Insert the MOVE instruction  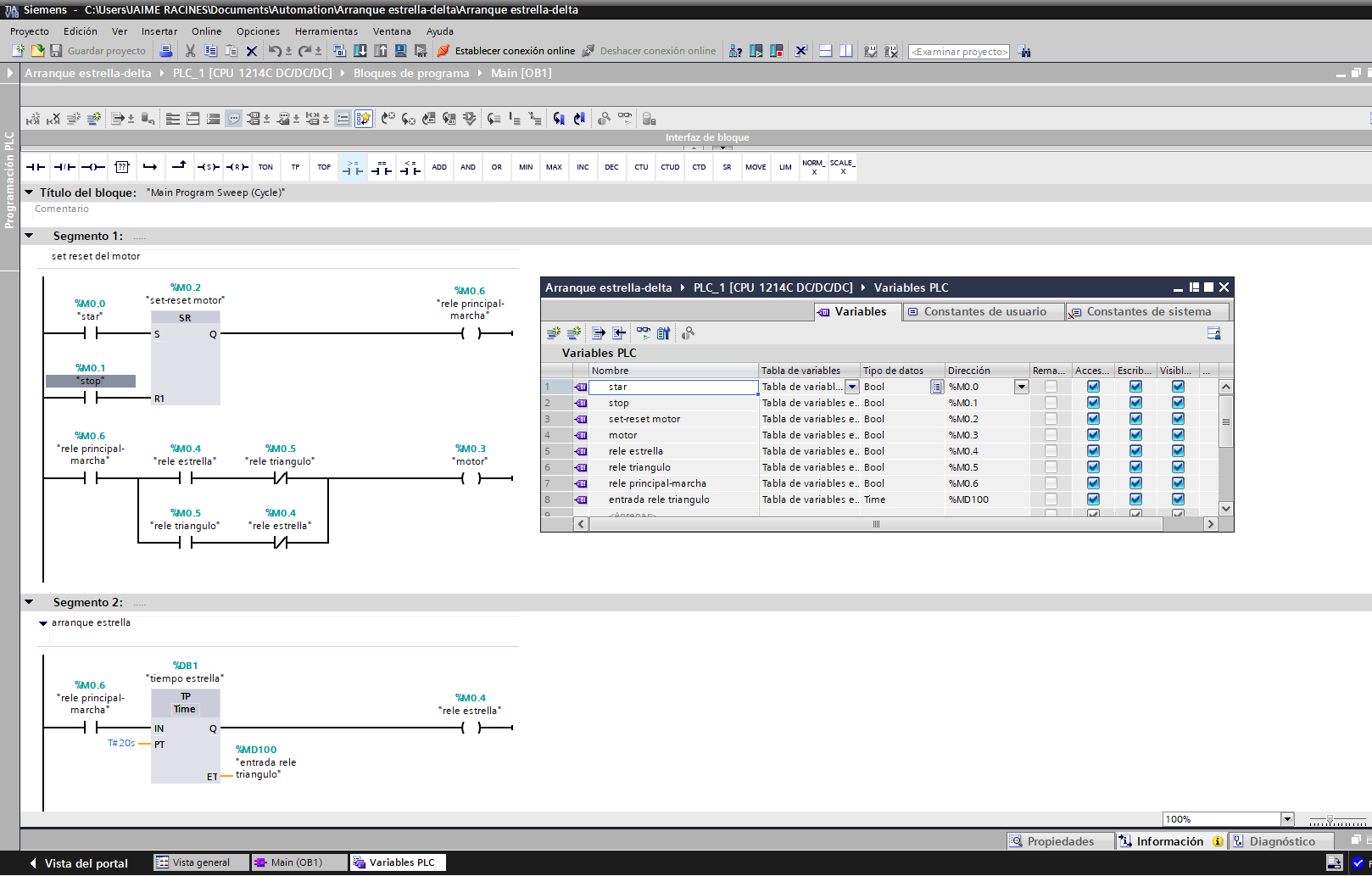click(756, 167)
